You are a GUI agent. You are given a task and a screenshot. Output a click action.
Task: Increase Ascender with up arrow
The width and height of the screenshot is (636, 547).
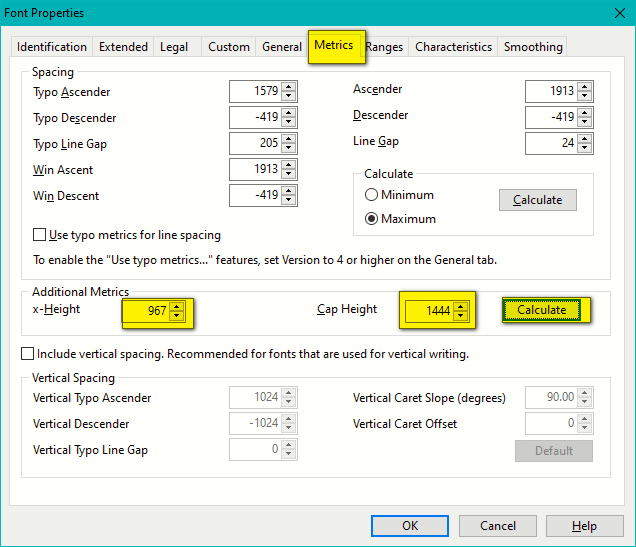click(x=584, y=86)
